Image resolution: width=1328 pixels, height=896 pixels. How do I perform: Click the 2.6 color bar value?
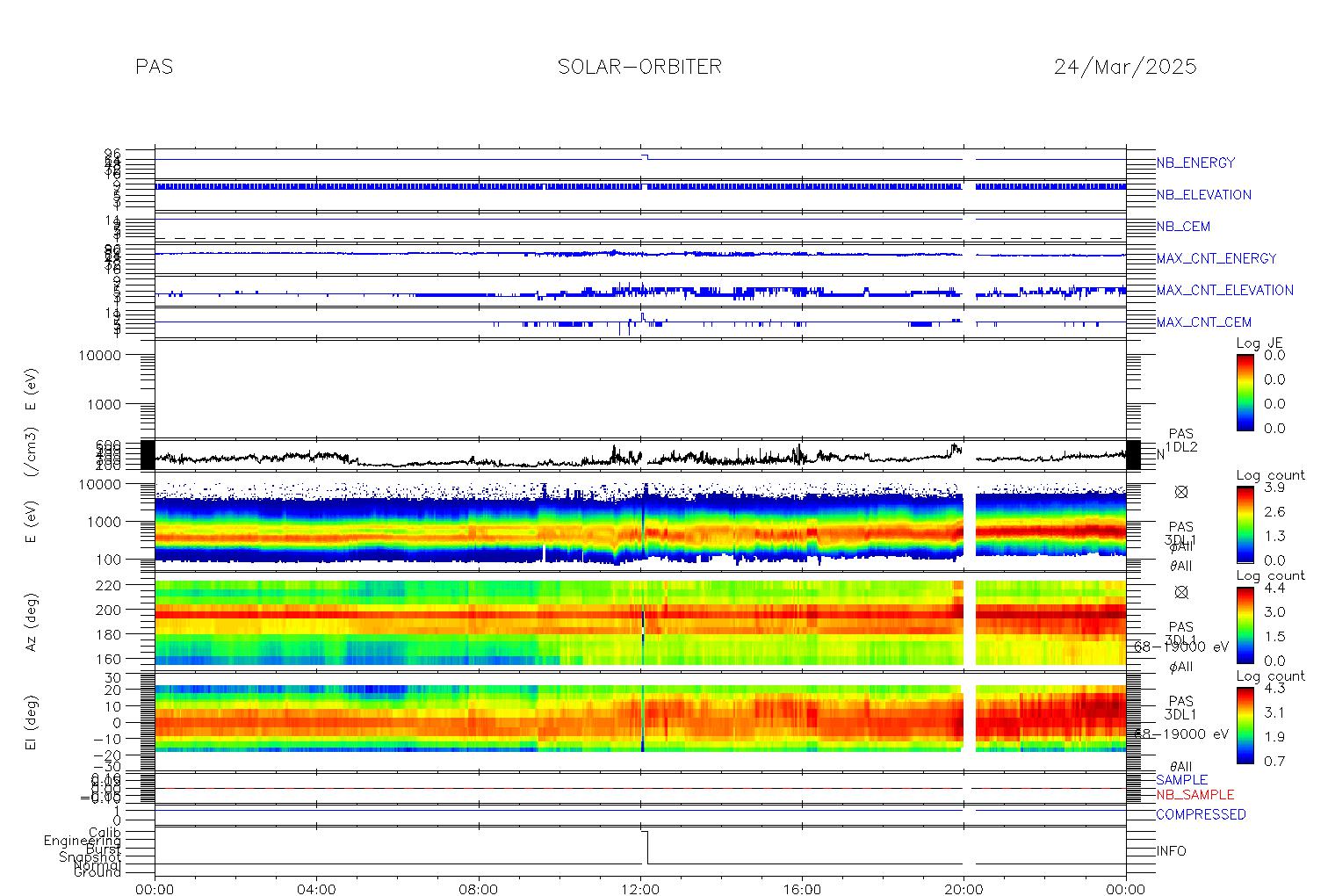coord(1274,512)
